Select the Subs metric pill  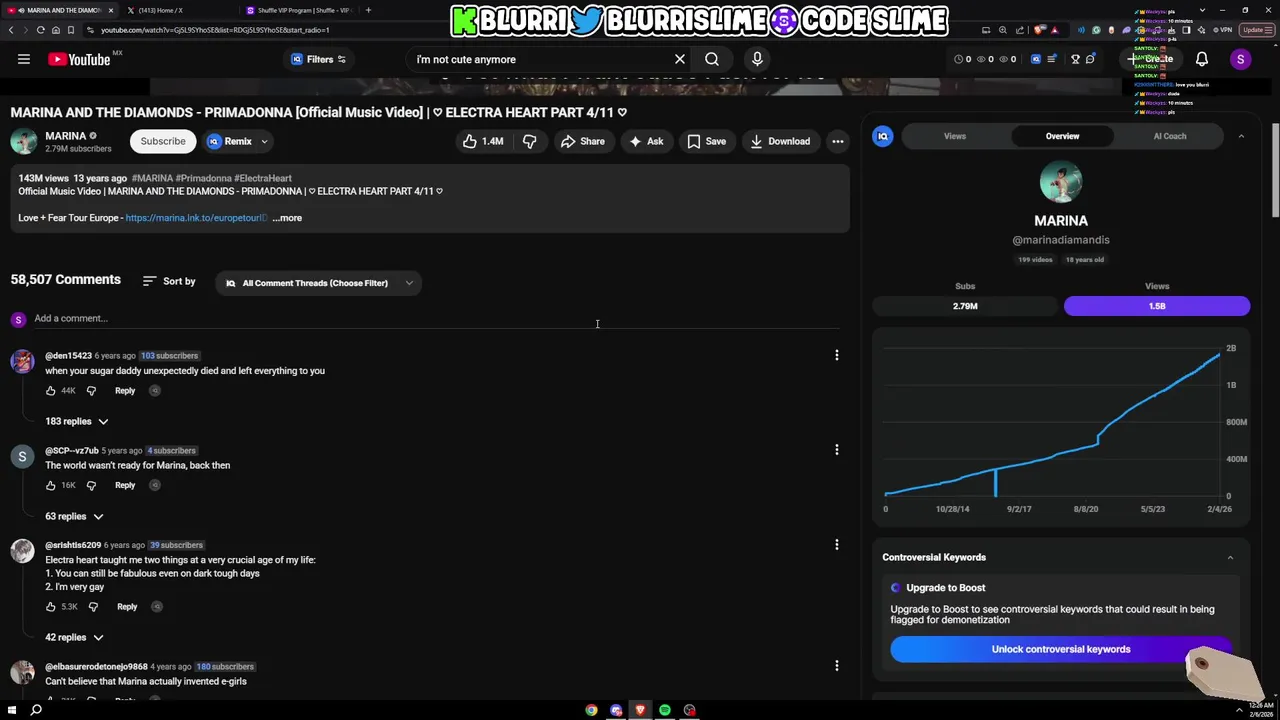point(965,306)
